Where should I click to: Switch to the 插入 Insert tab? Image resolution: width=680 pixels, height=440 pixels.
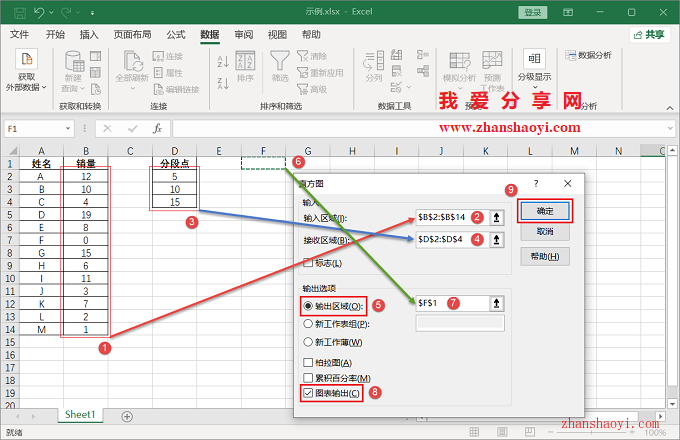tap(89, 35)
